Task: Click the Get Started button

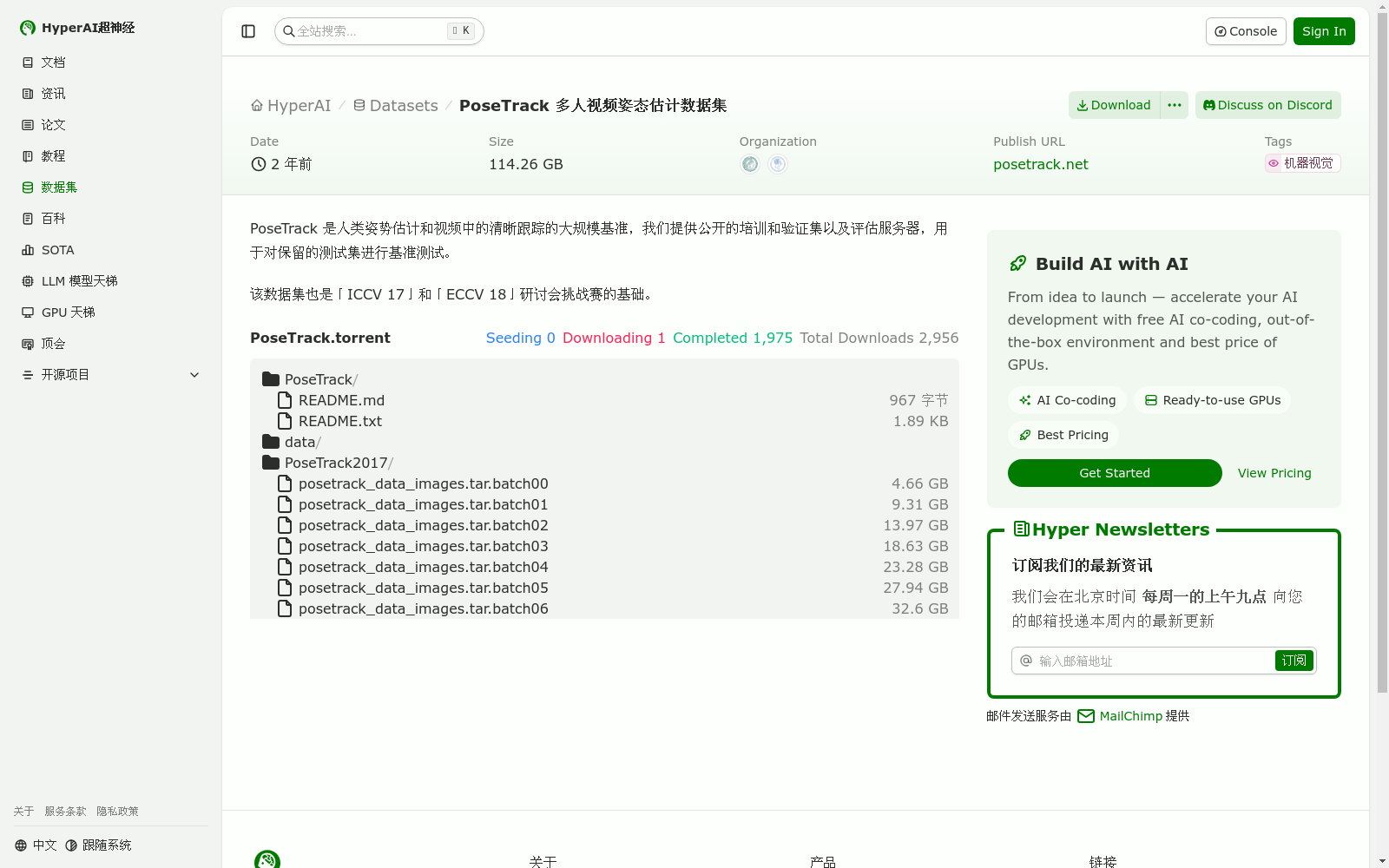Action: click(1115, 473)
